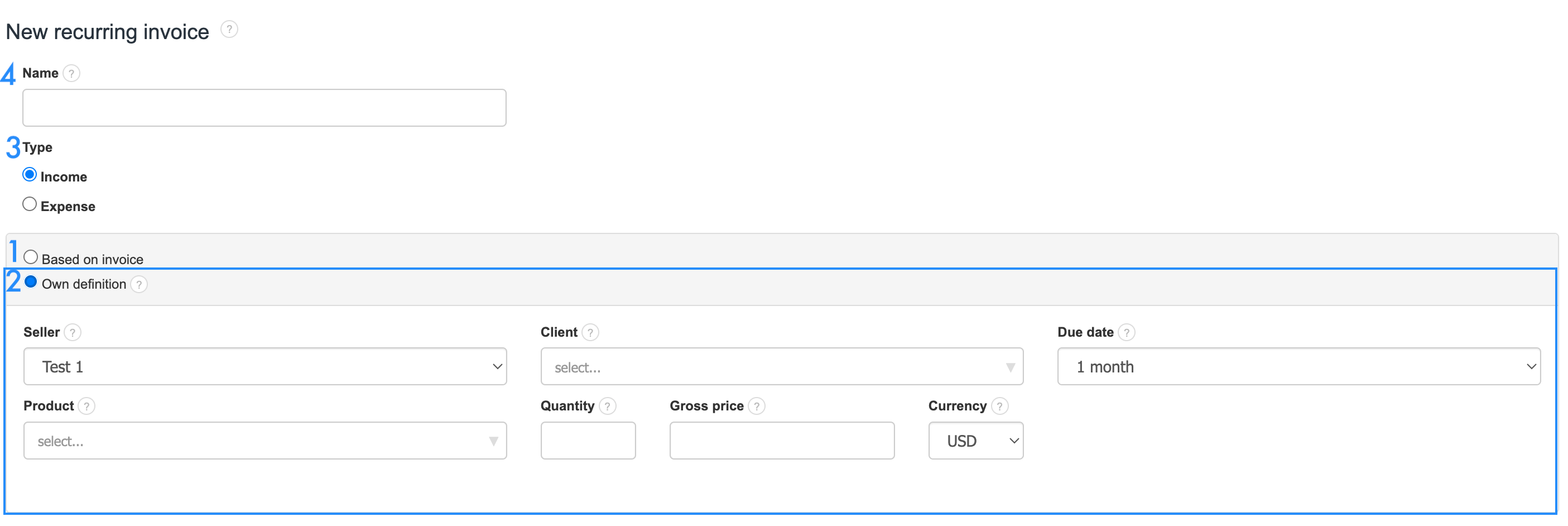
Task: Click help icon beside New recurring invoice title
Action: coord(229,29)
